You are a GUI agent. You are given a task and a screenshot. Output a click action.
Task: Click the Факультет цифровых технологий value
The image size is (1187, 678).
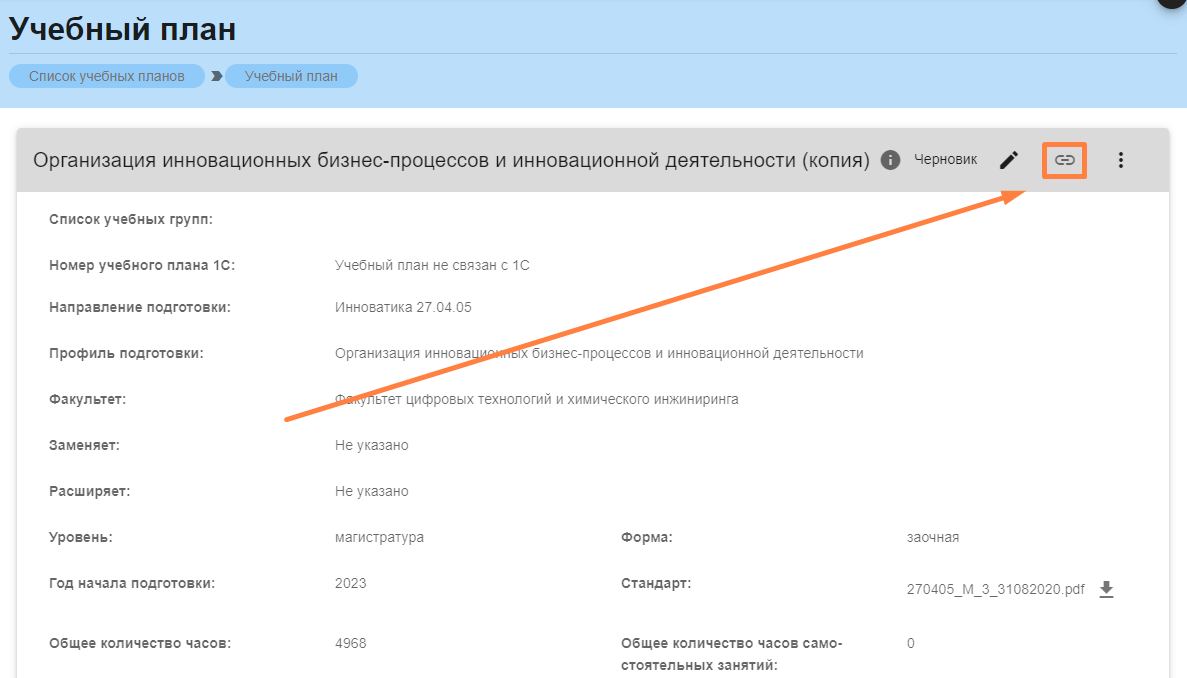(537, 399)
